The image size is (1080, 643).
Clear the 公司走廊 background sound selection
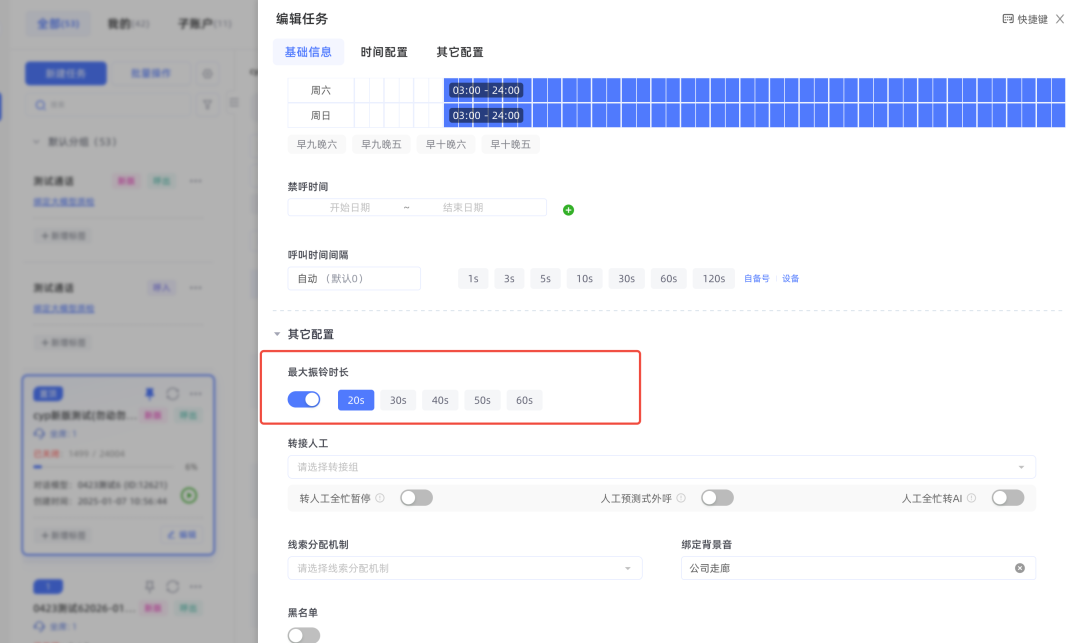[x=1019, y=568]
